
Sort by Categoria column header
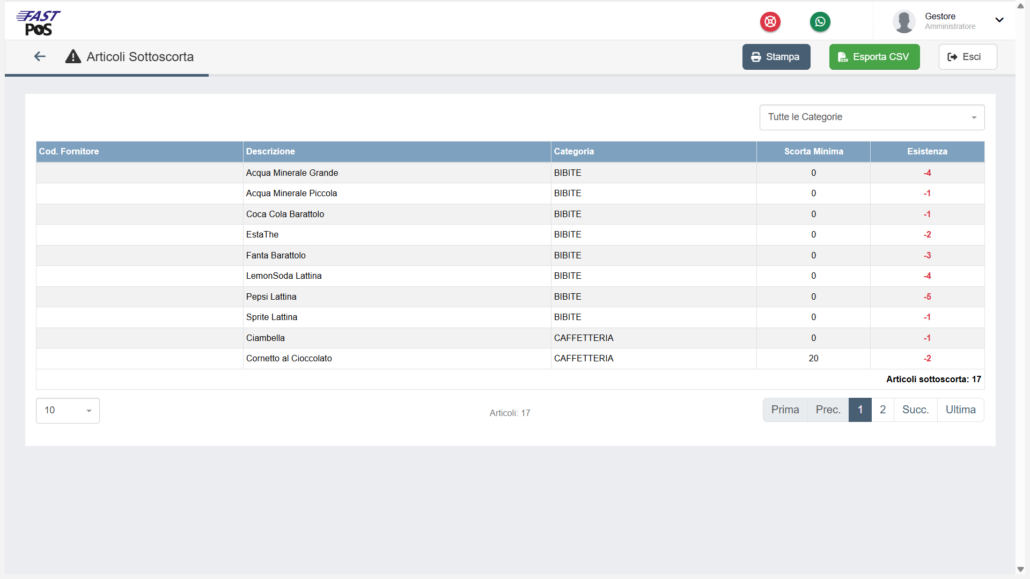654,151
